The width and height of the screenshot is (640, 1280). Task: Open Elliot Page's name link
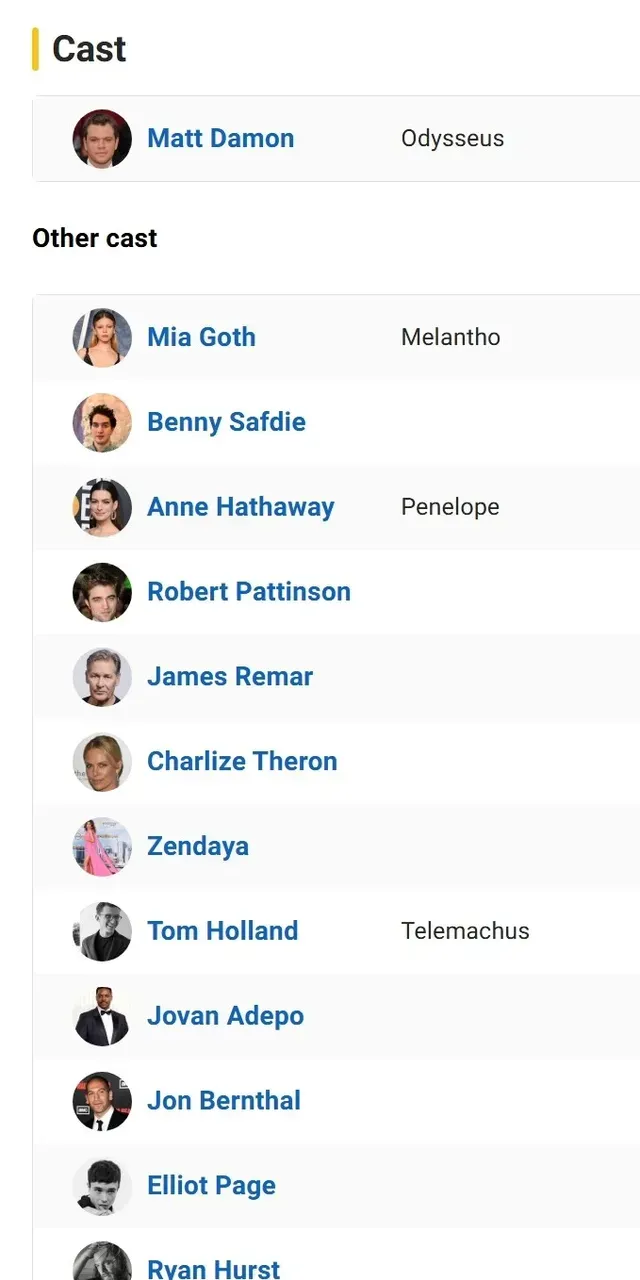211,1186
